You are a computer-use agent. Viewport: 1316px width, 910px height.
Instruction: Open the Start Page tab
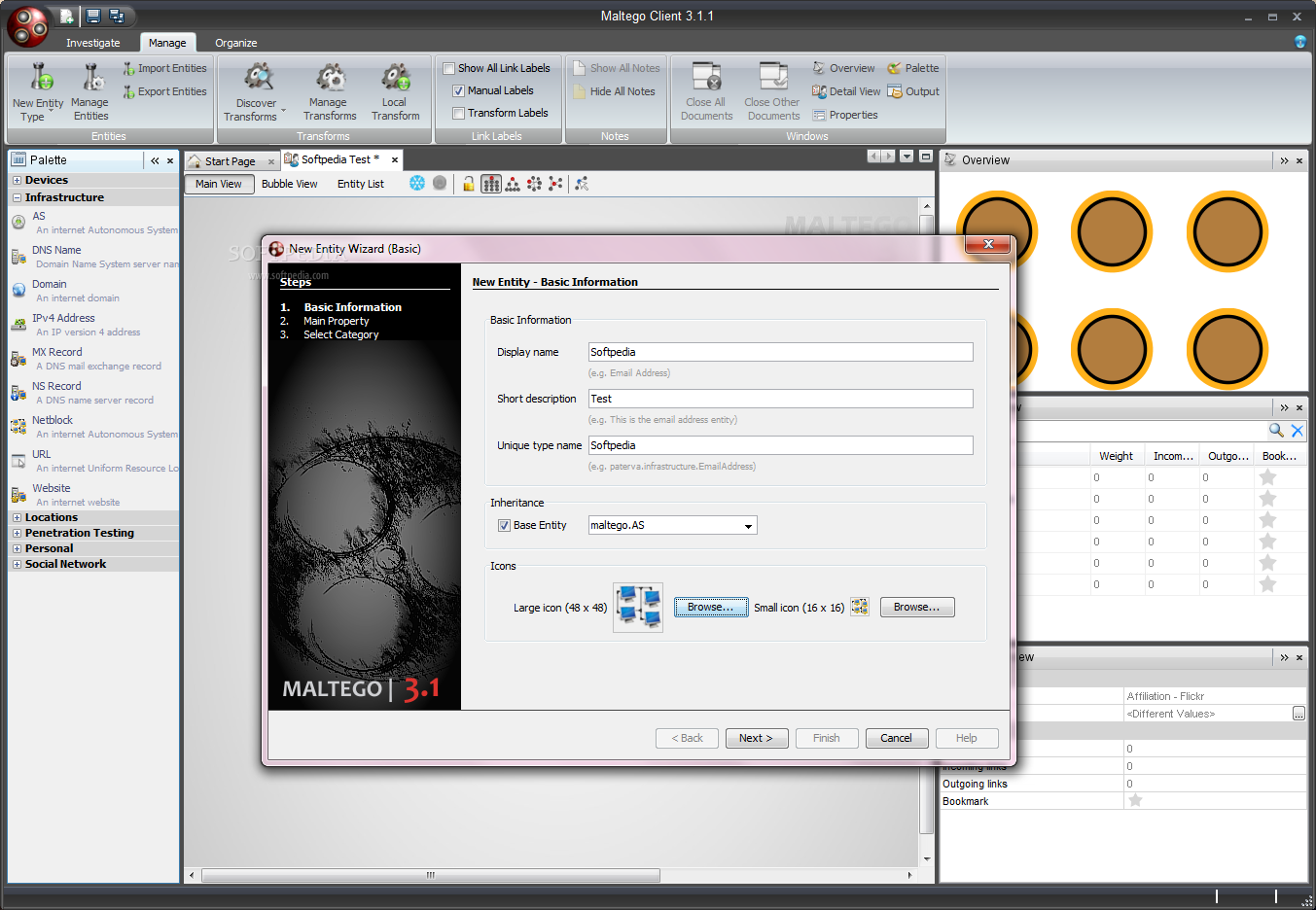230,161
